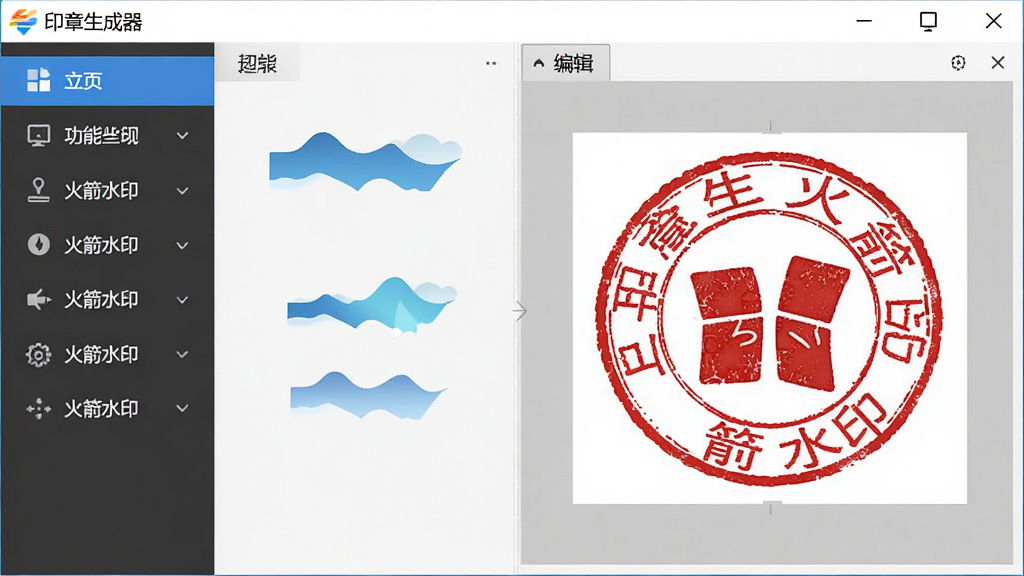Open the 功能些现 sidebar section

(x=107, y=136)
